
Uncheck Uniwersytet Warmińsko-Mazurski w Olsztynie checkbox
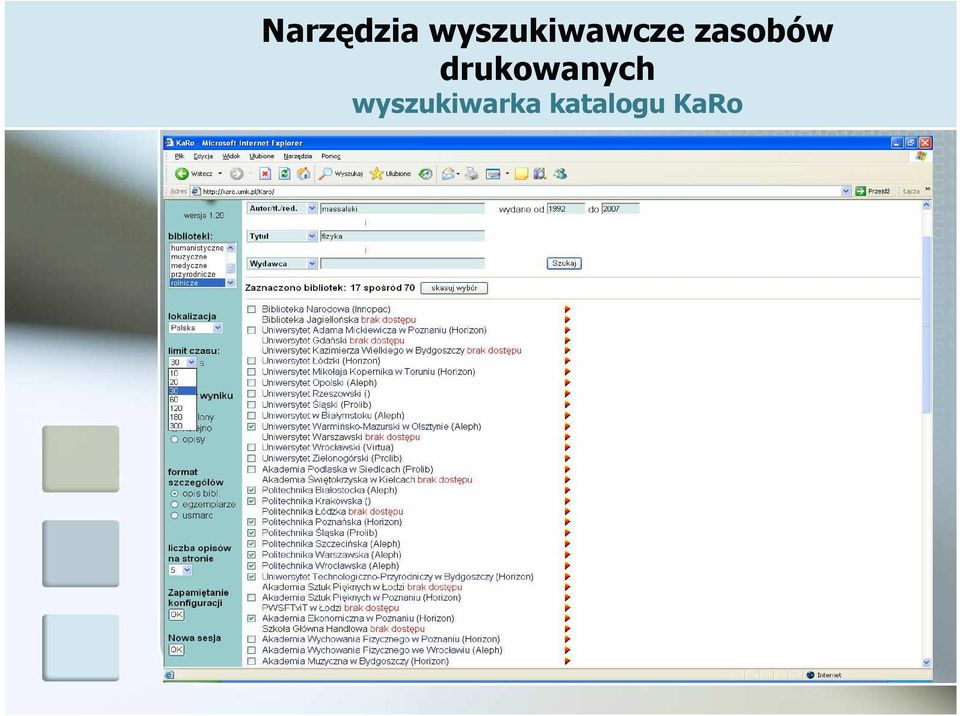(x=251, y=426)
